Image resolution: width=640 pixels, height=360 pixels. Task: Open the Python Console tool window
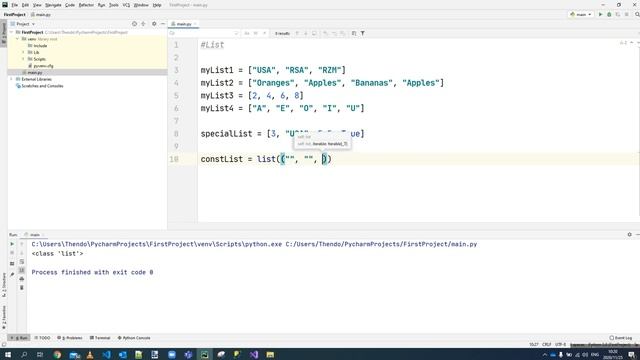click(134, 338)
